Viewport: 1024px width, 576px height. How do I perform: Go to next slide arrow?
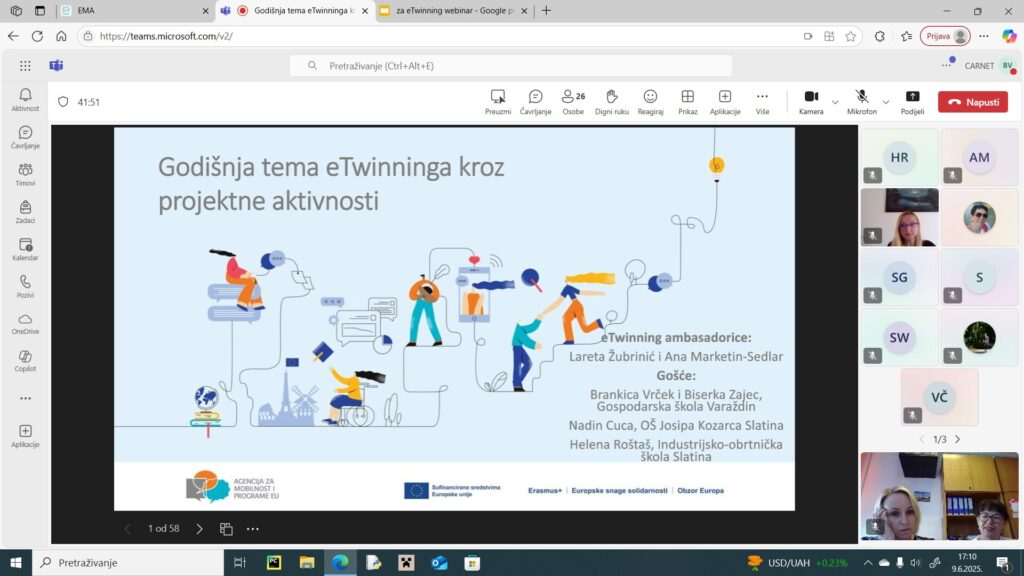[199, 528]
